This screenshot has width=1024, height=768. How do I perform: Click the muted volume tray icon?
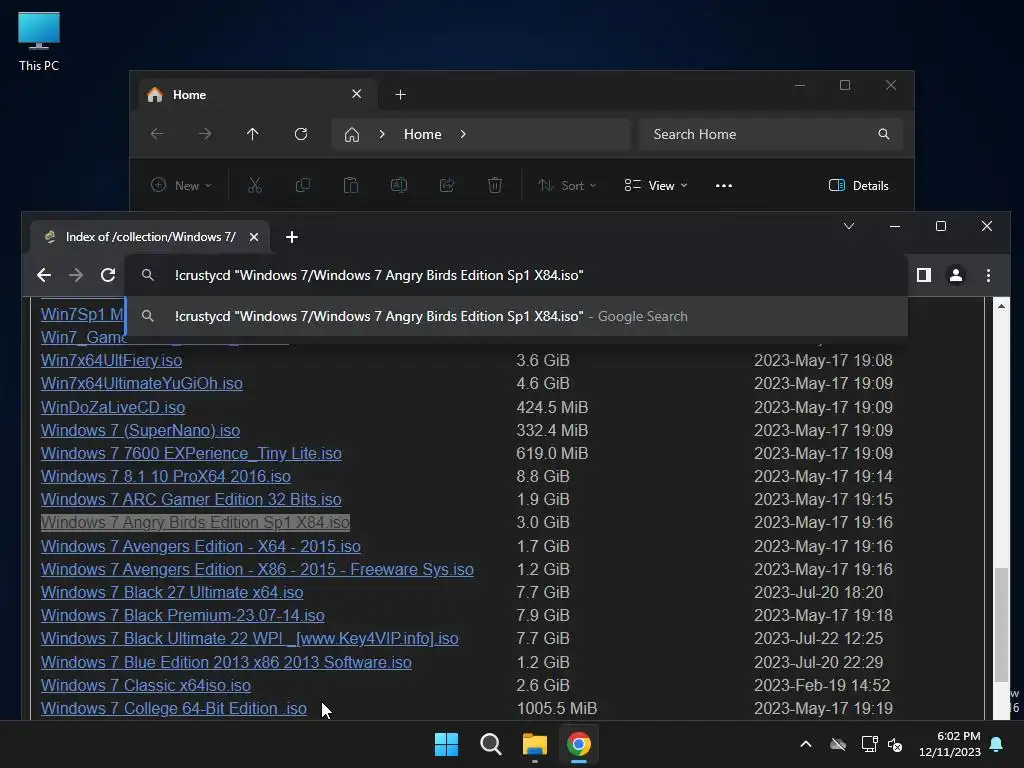click(x=895, y=744)
